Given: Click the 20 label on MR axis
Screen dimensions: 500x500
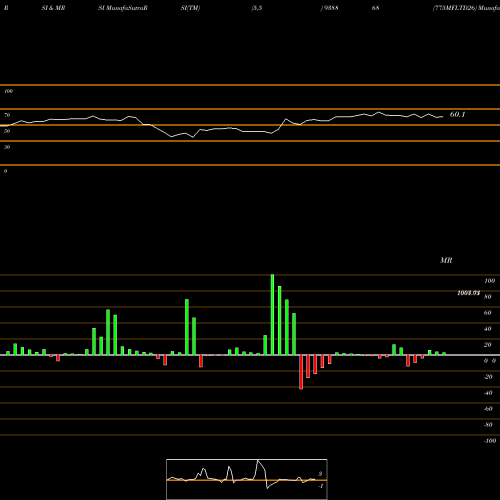Looking at the screenshot, I should pos(488,345).
